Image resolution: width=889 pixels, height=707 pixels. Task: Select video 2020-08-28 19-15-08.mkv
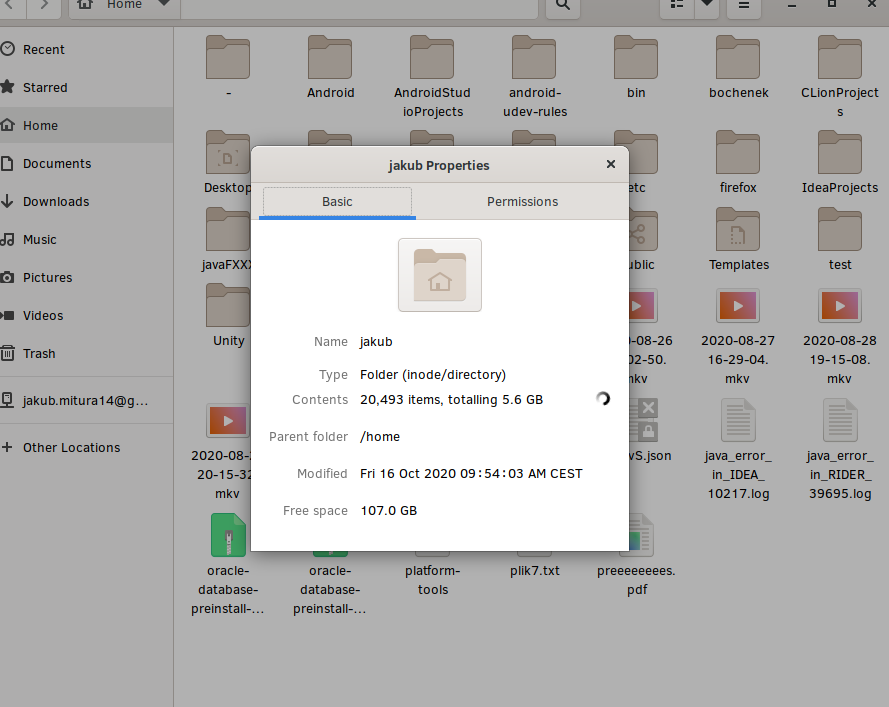840,337
